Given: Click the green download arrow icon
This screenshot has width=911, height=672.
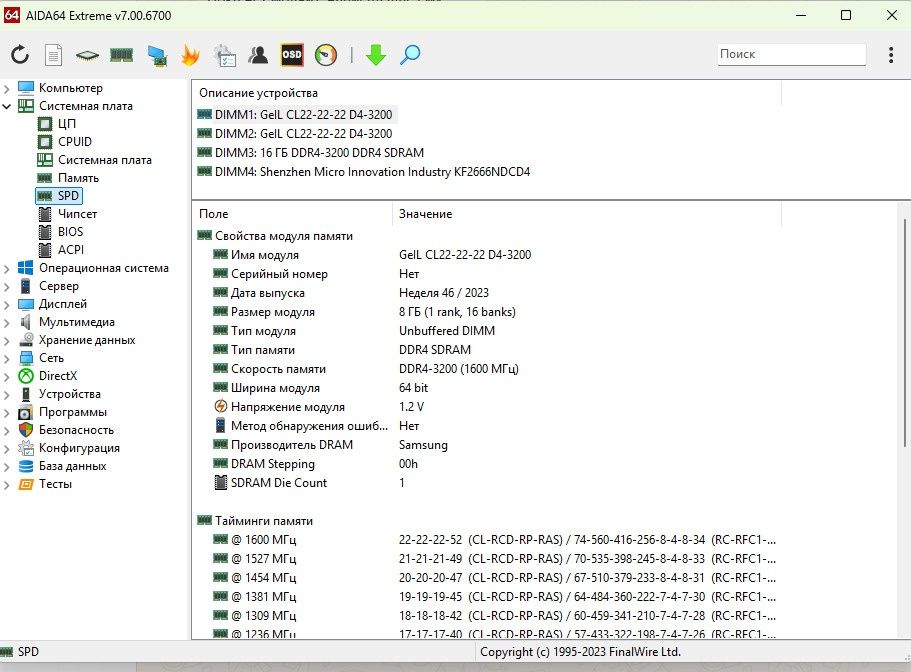Looking at the screenshot, I should pos(376,55).
